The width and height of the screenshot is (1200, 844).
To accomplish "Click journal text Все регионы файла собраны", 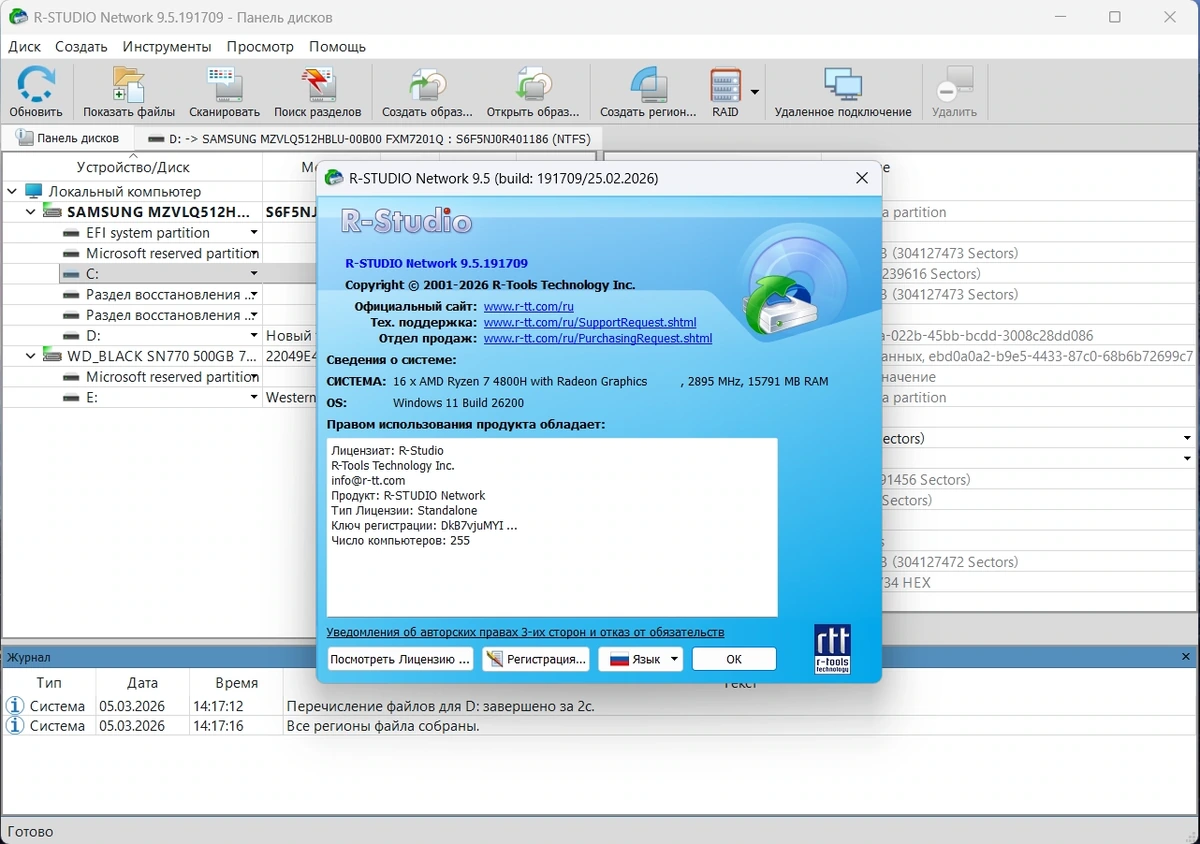I will [383, 726].
